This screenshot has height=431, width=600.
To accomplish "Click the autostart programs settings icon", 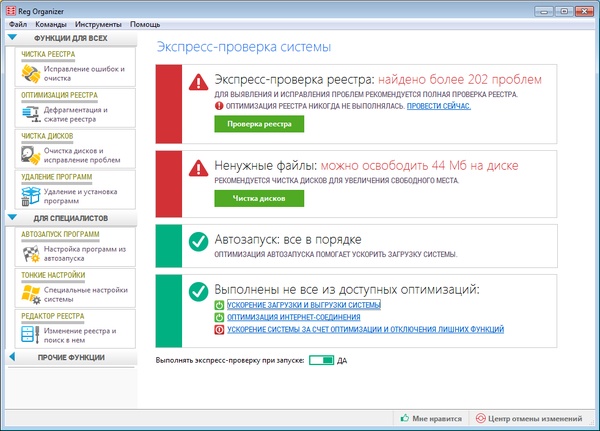I will click(x=30, y=254).
